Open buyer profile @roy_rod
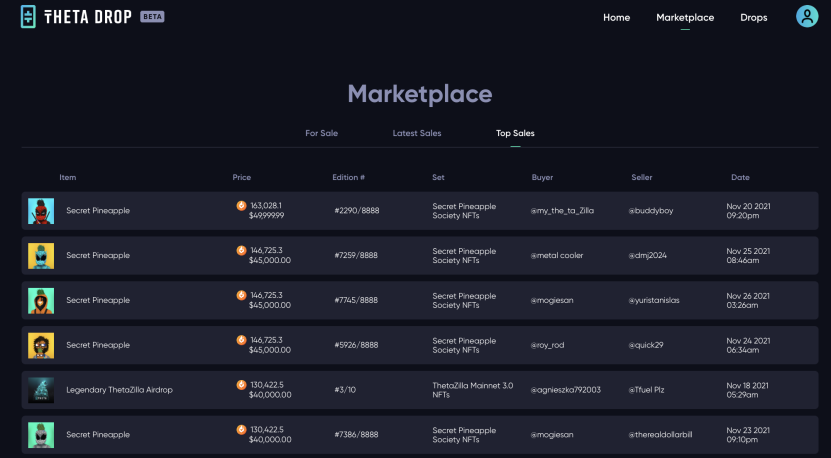The height and width of the screenshot is (458, 831). [547, 345]
